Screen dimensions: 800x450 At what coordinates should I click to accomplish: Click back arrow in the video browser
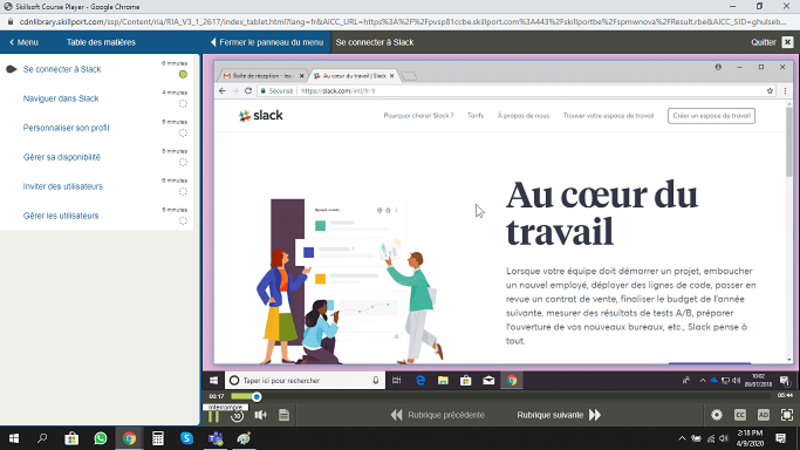coord(222,91)
